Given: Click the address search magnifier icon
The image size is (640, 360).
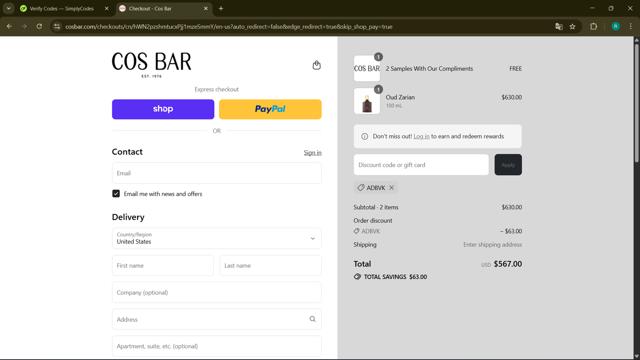Looking at the screenshot, I should tap(312, 319).
